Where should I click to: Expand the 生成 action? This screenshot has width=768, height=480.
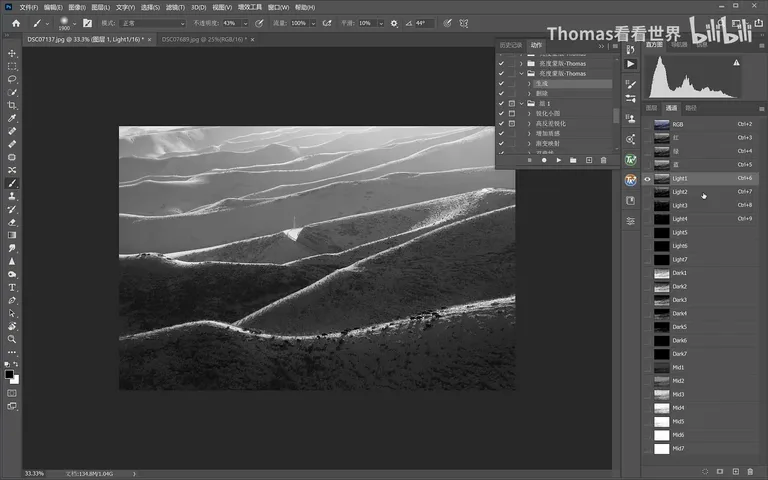tap(529, 84)
